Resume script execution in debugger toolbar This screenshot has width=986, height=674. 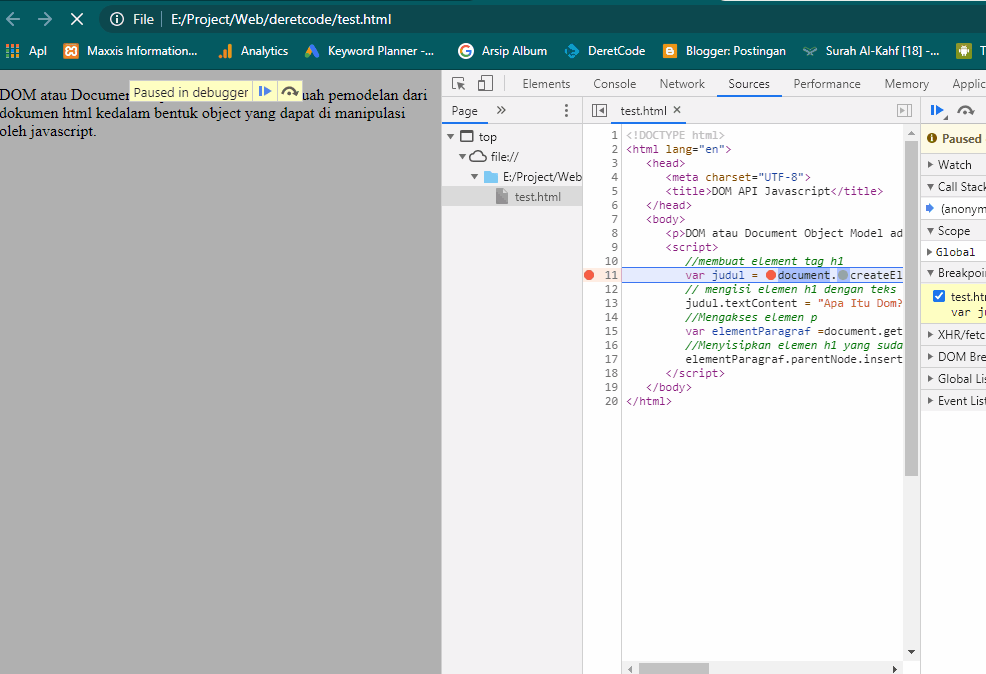tap(937, 111)
